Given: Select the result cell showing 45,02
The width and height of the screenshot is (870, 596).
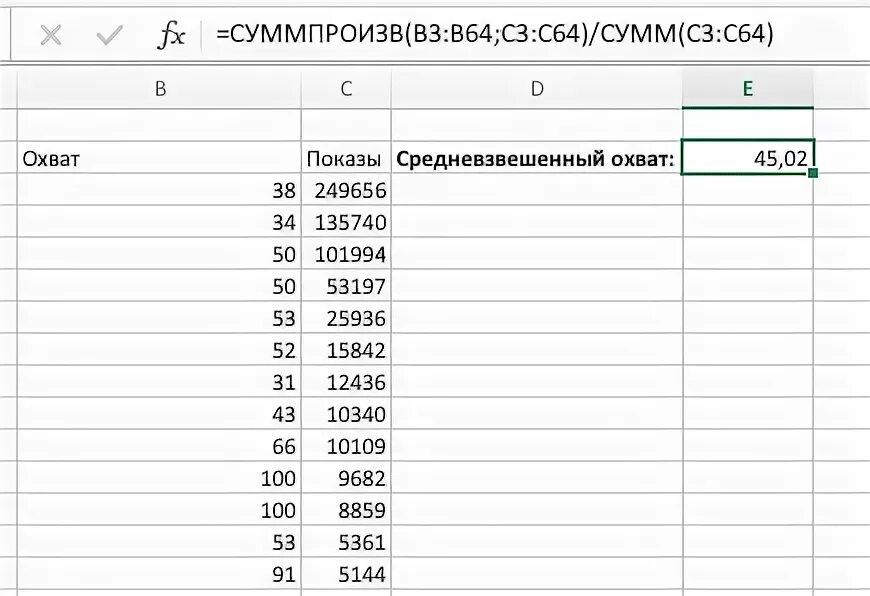Looking at the screenshot, I should point(748,157).
